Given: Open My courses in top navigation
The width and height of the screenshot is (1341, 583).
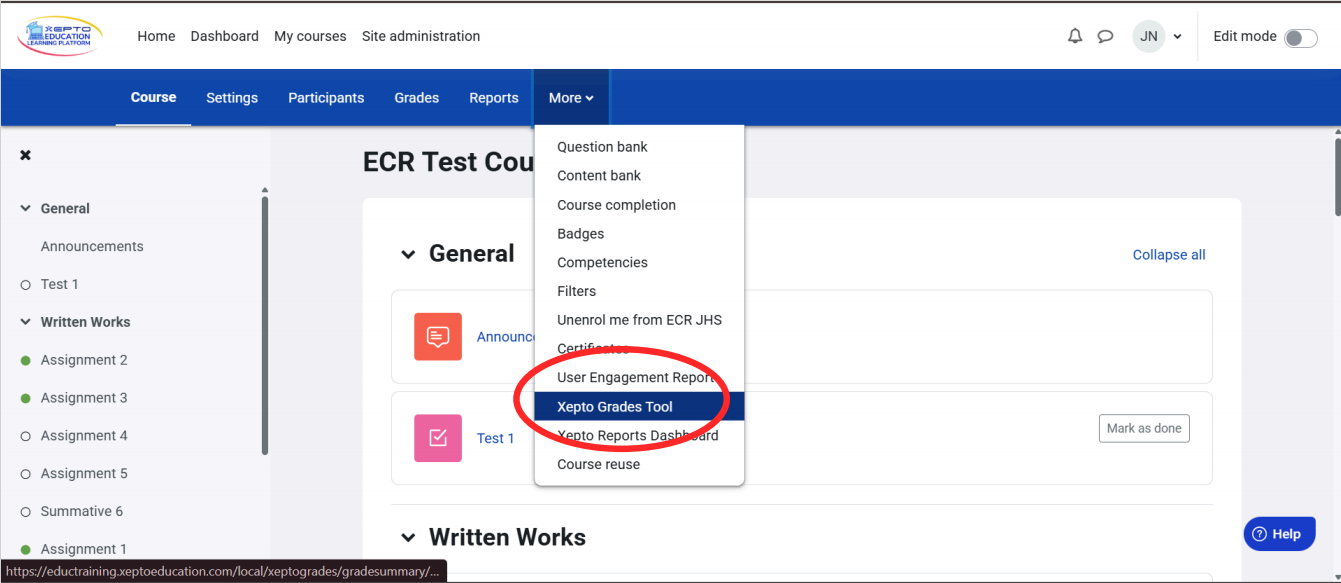Looking at the screenshot, I should click(310, 36).
